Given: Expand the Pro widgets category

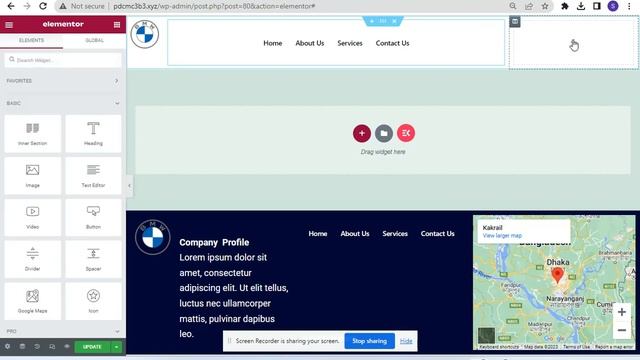Looking at the screenshot, I should 63,331.
